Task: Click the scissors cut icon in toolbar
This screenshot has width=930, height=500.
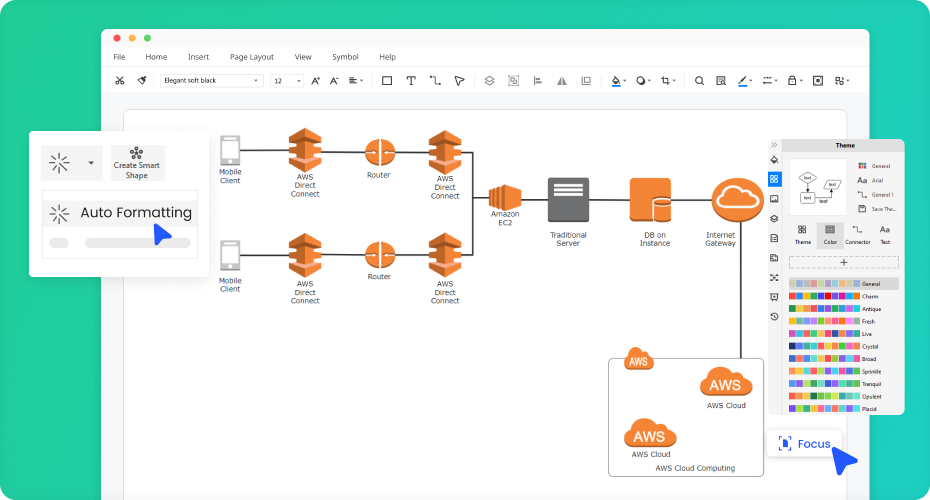Action: (x=120, y=81)
